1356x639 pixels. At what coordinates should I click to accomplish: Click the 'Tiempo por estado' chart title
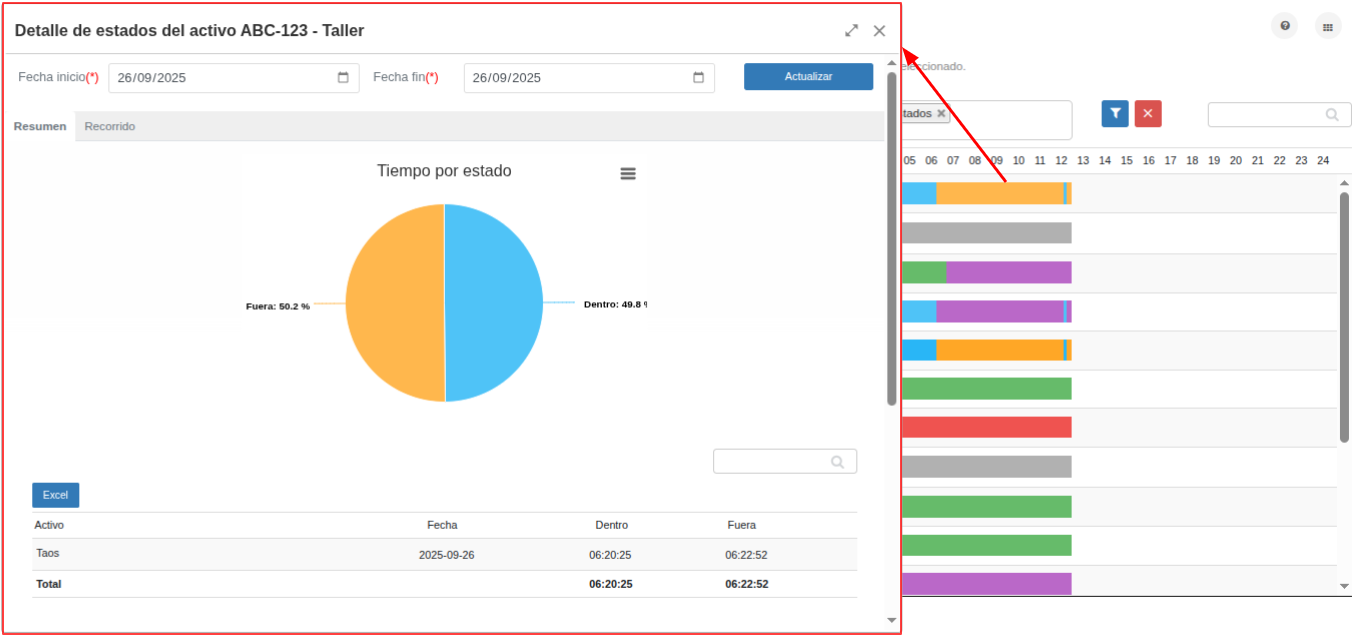click(x=444, y=171)
